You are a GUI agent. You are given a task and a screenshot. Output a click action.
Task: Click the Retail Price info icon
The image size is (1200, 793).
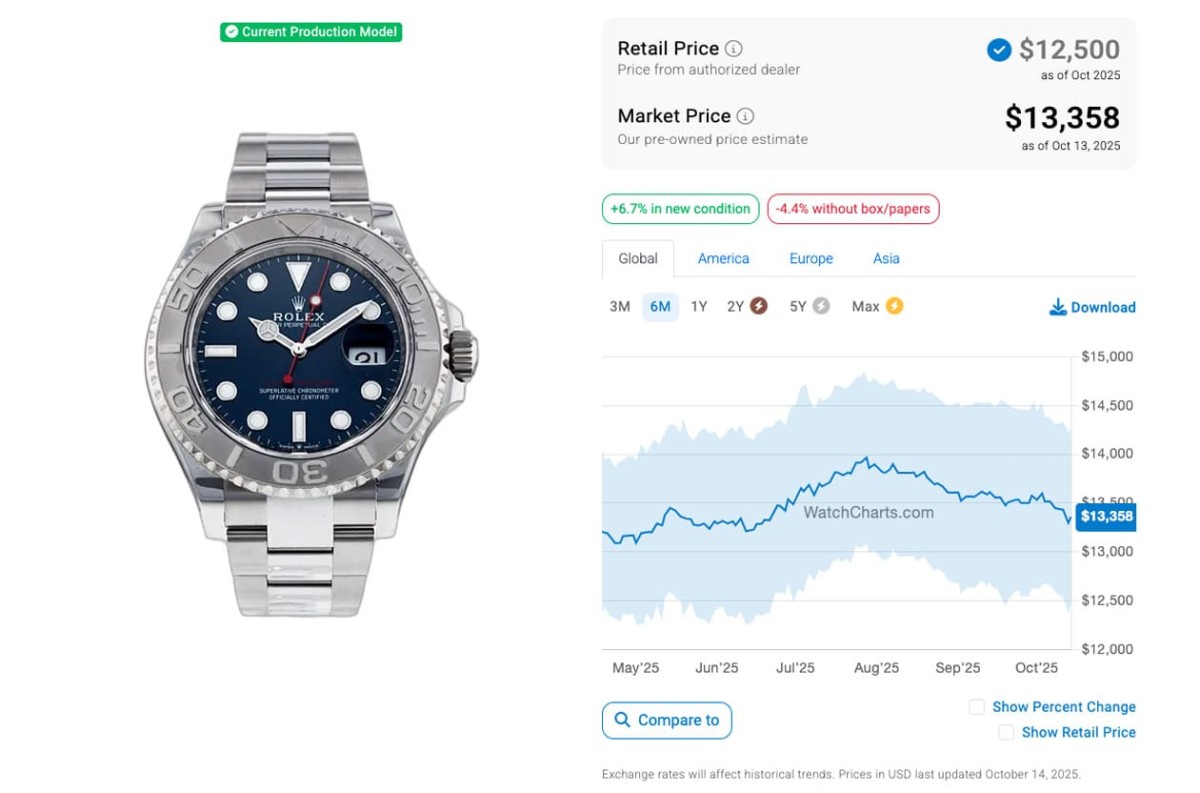[x=734, y=48]
